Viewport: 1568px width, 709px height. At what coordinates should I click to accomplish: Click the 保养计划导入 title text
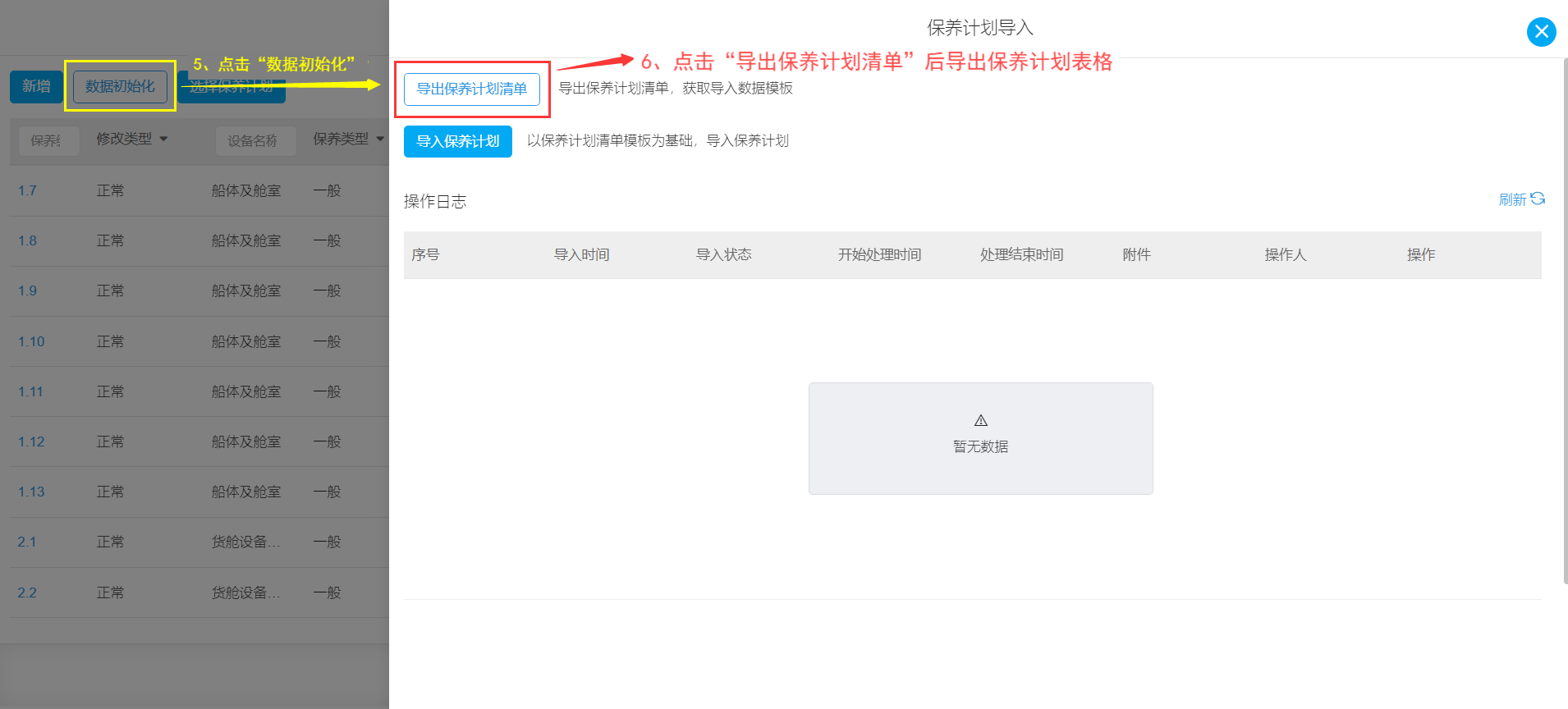[980, 28]
